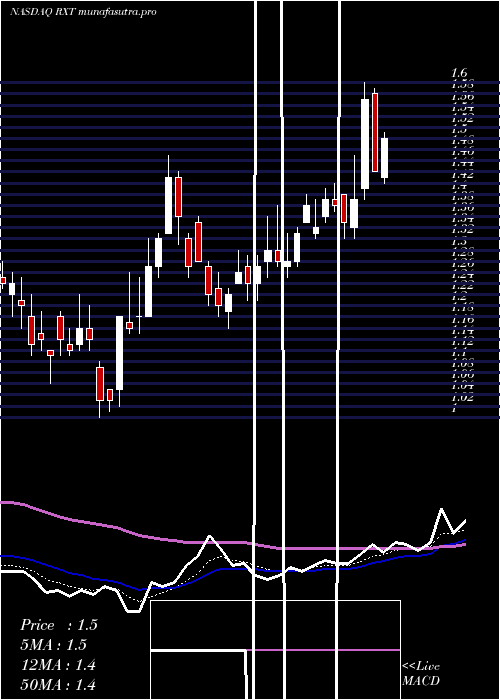
Task: Click the '50MA : 1.4' value
Action: click(58, 684)
